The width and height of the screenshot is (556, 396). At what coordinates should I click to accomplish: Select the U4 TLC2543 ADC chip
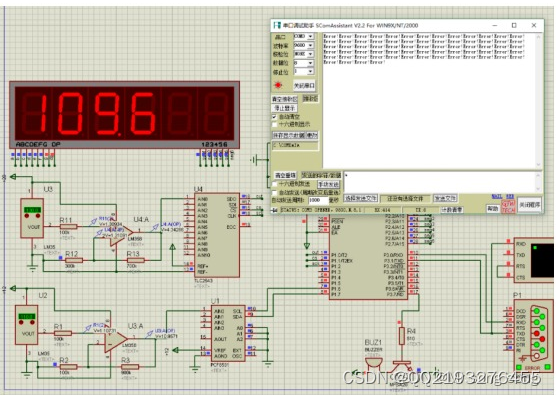(x=217, y=235)
